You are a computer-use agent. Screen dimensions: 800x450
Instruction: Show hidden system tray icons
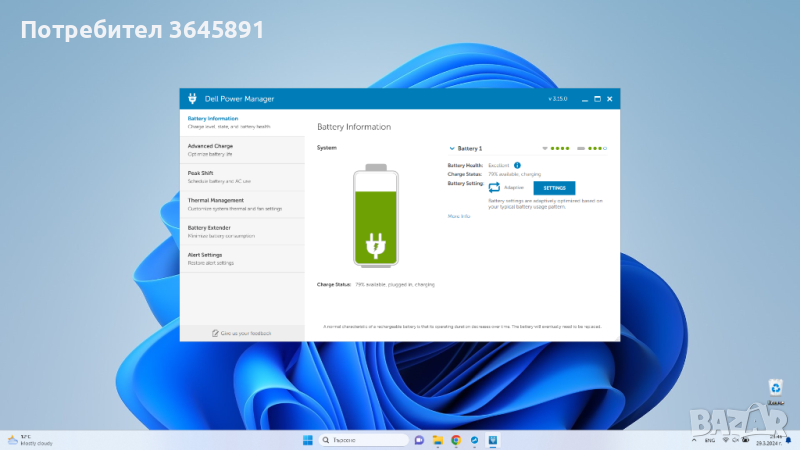click(x=696, y=440)
